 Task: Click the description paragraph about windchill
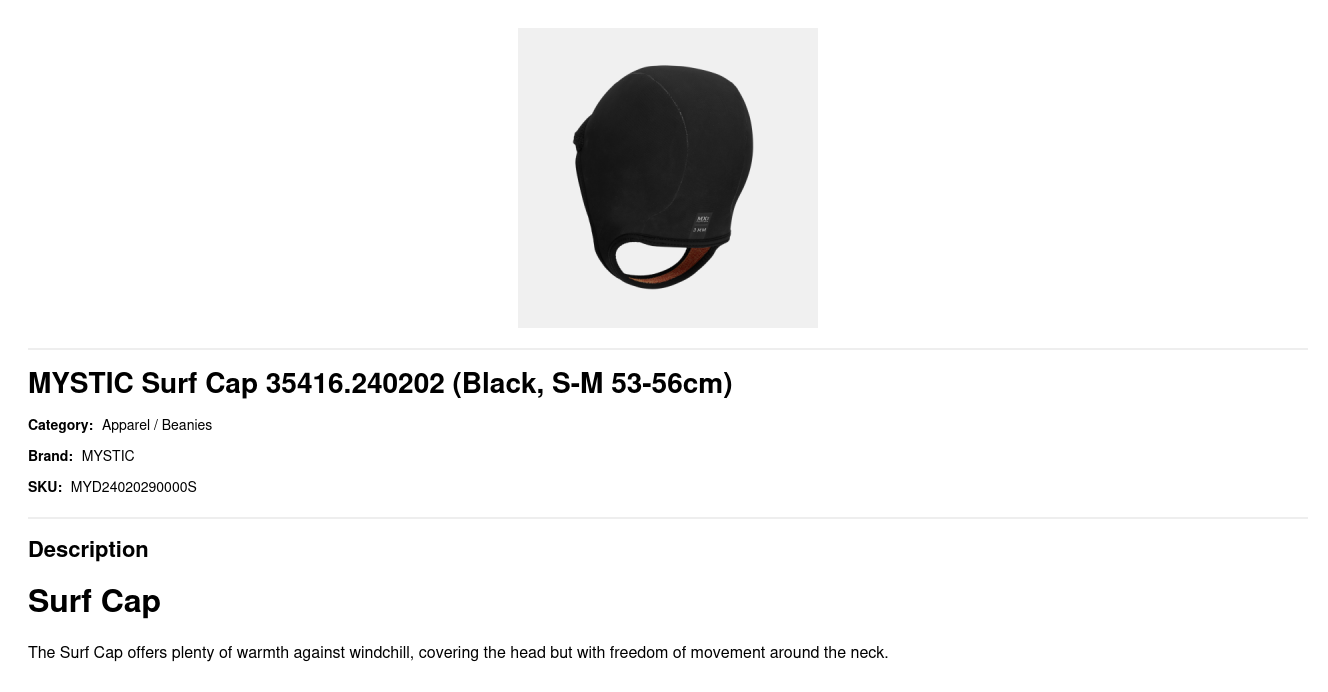point(458,652)
